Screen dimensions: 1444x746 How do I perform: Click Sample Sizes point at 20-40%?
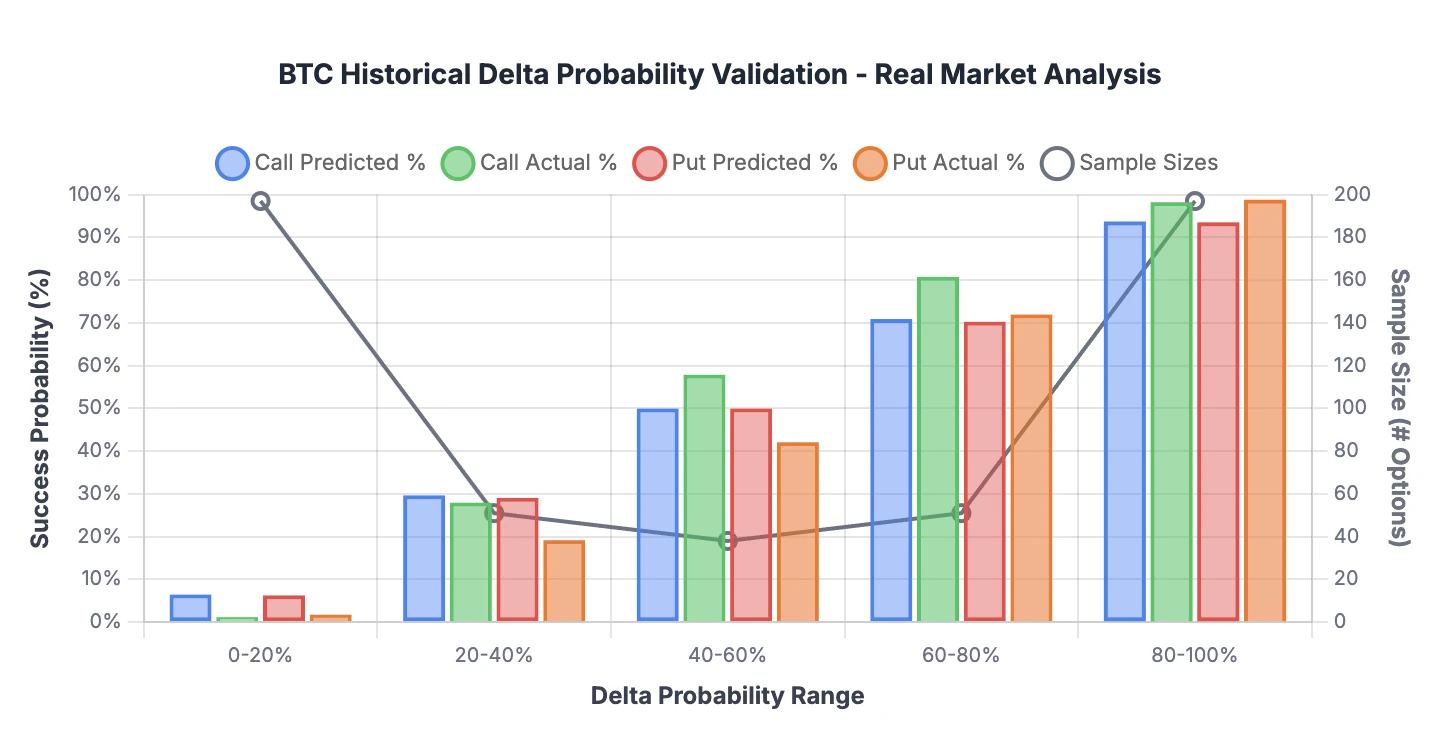pos(494,513)
